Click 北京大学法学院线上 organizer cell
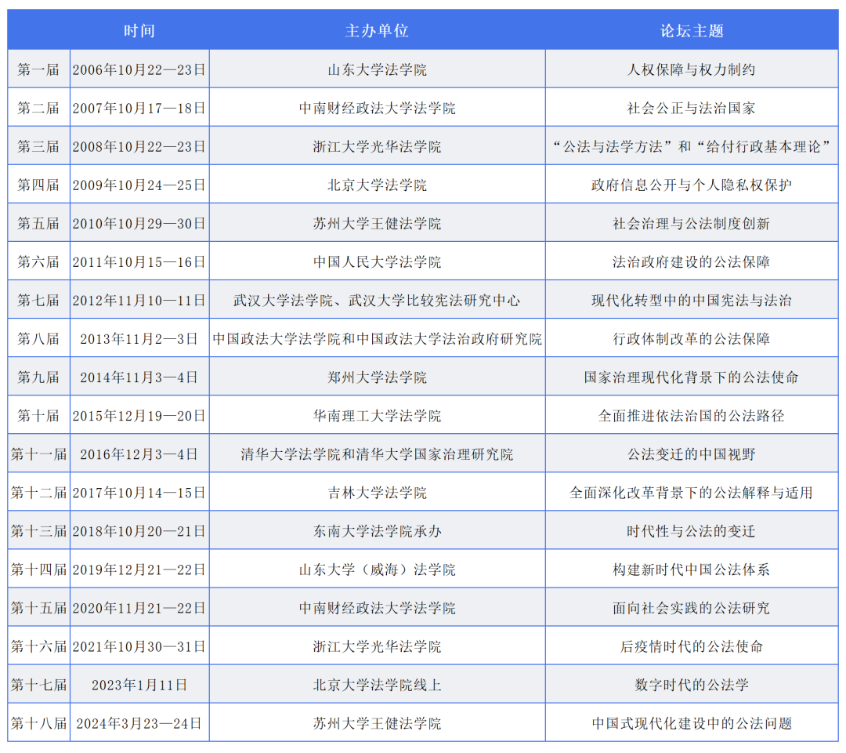This screenshot has height=753, width=846. click(x=377, y=684)
